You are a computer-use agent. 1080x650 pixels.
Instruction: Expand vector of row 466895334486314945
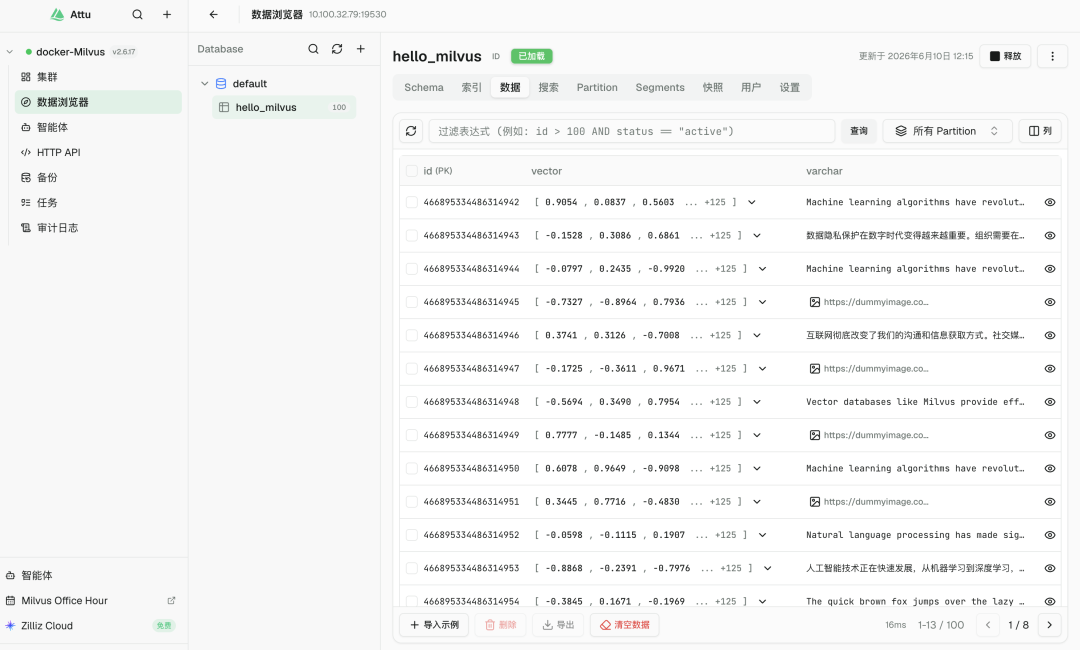pos(762,302)
